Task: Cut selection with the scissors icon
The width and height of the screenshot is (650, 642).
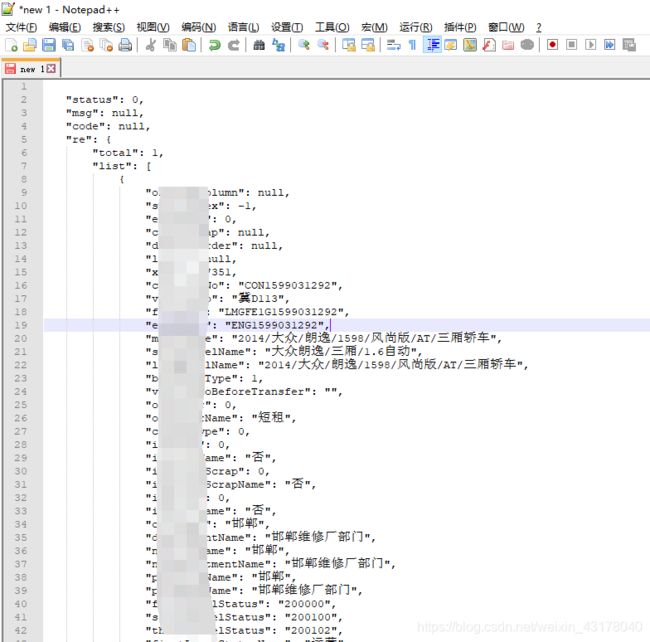Action: pos(150,45)
